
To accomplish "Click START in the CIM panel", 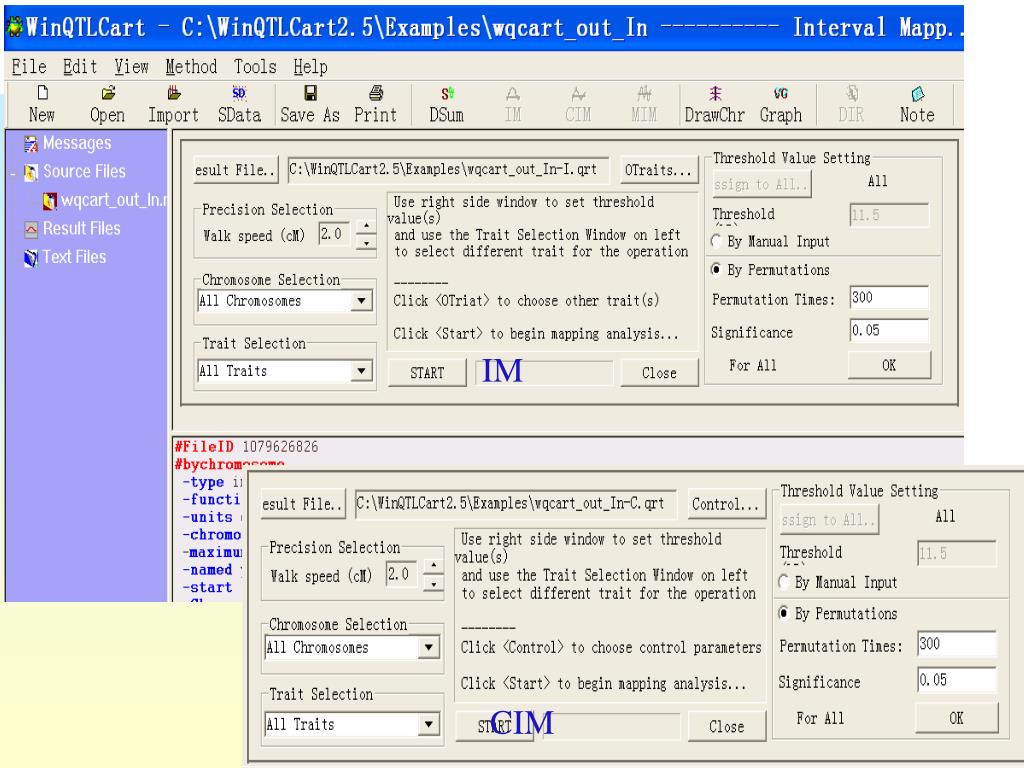I will 494,727.
